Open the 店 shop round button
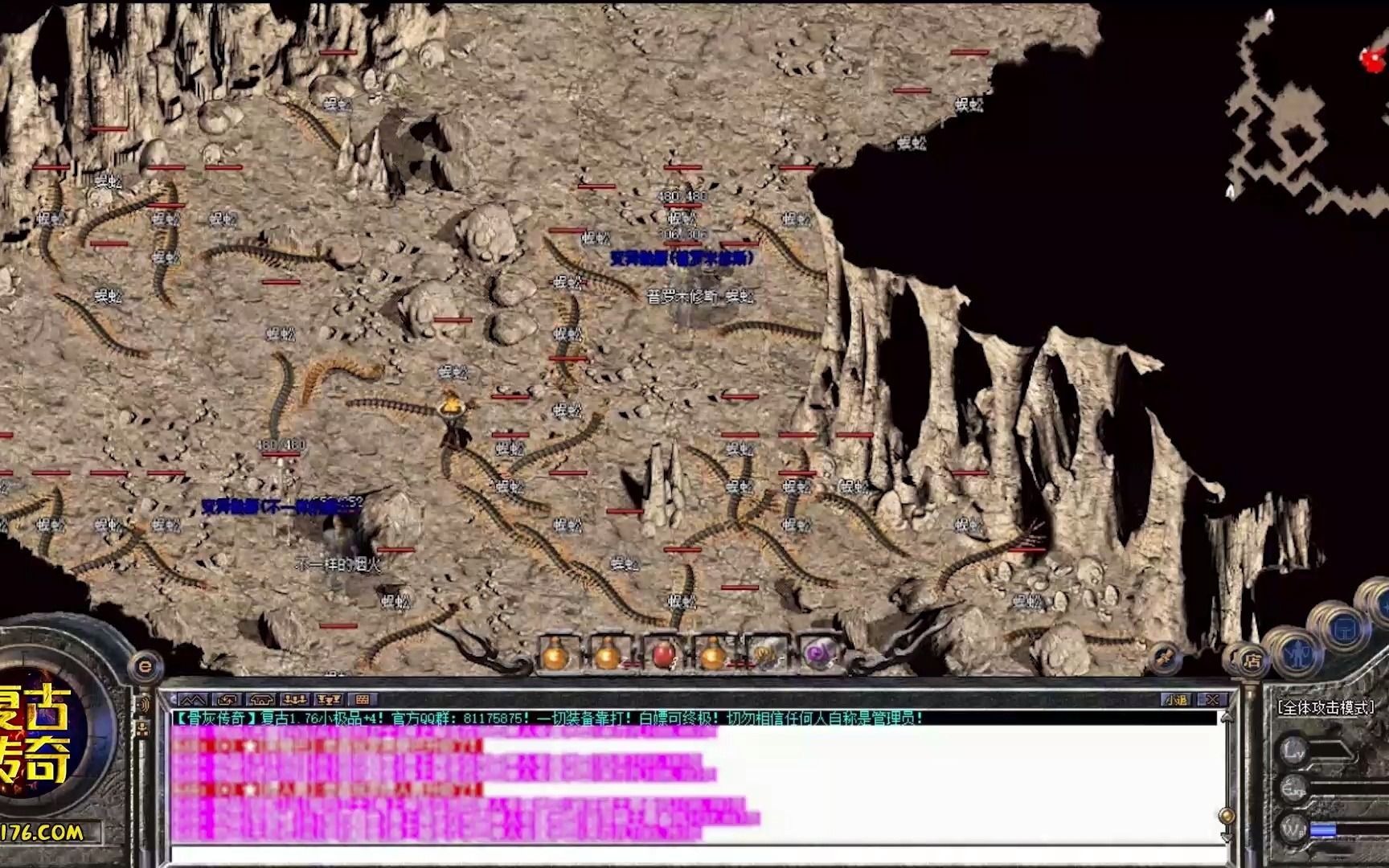The height and width of the screenshot is (868, 1389). point(1252,661)
